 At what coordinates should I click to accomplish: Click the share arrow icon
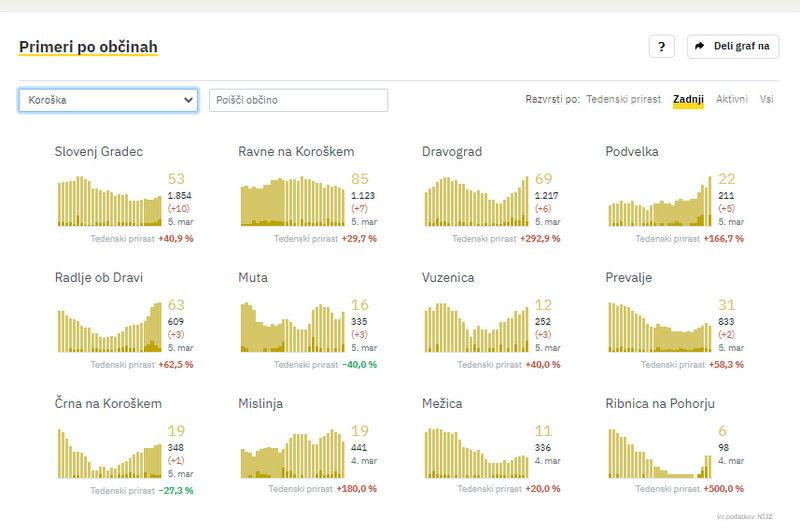click(x=700, y=46)
